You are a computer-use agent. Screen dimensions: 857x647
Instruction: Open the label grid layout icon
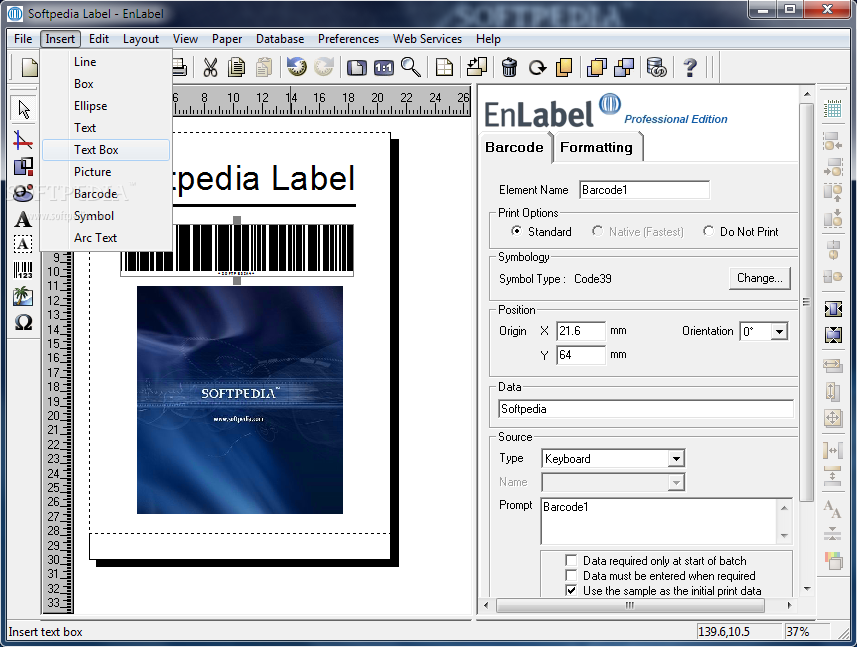[x=444, y=68]
